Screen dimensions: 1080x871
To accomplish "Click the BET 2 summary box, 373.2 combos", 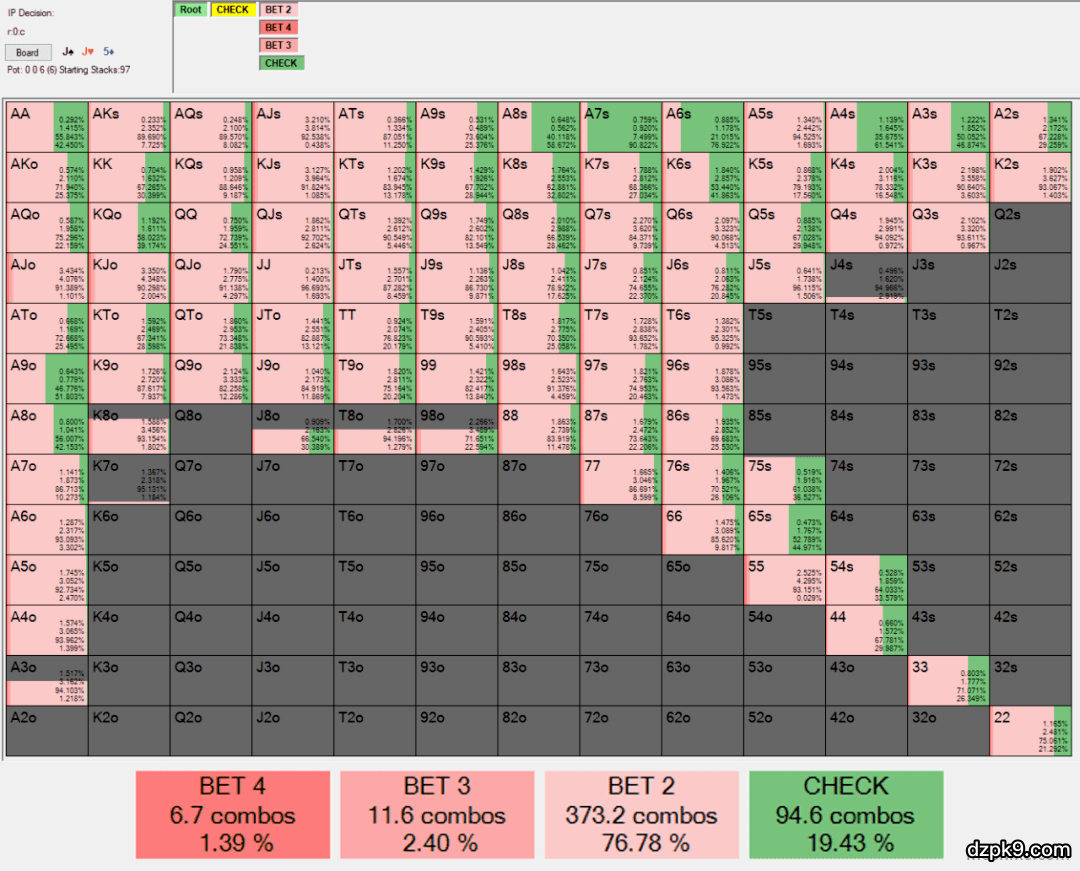I will [x=642, y=815].
